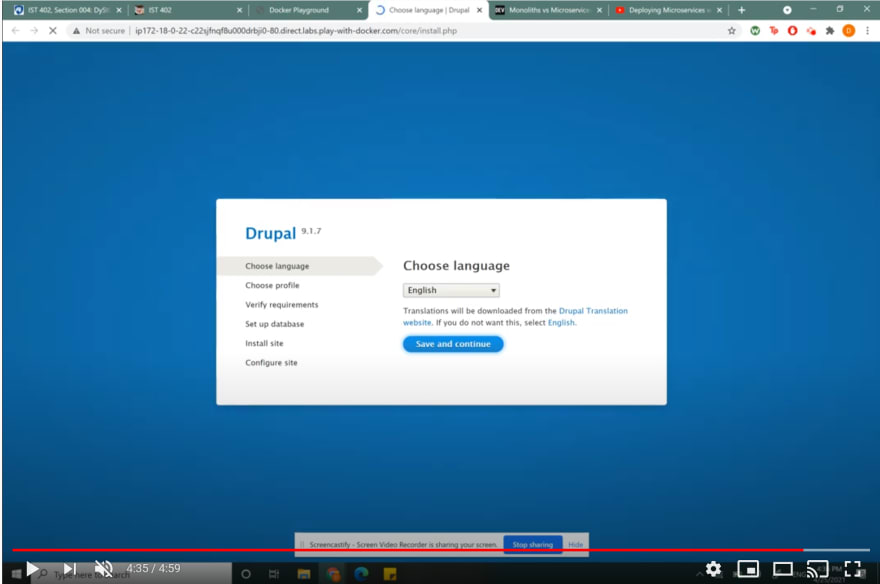Viewport: 880px width, 584px height.
Task: Select the Verify requirements step
Action: tap(281, 305)
